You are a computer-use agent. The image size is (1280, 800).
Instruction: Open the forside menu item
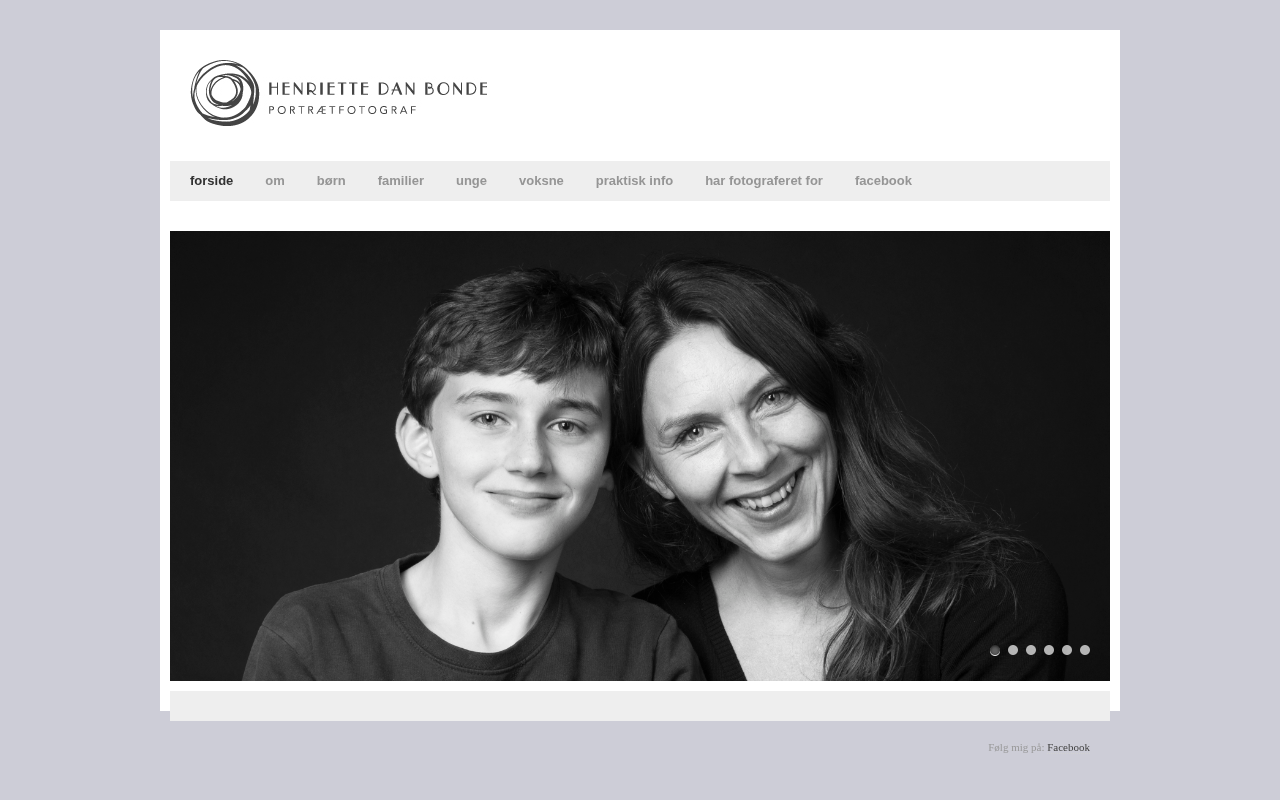click(x=211, y=181)
